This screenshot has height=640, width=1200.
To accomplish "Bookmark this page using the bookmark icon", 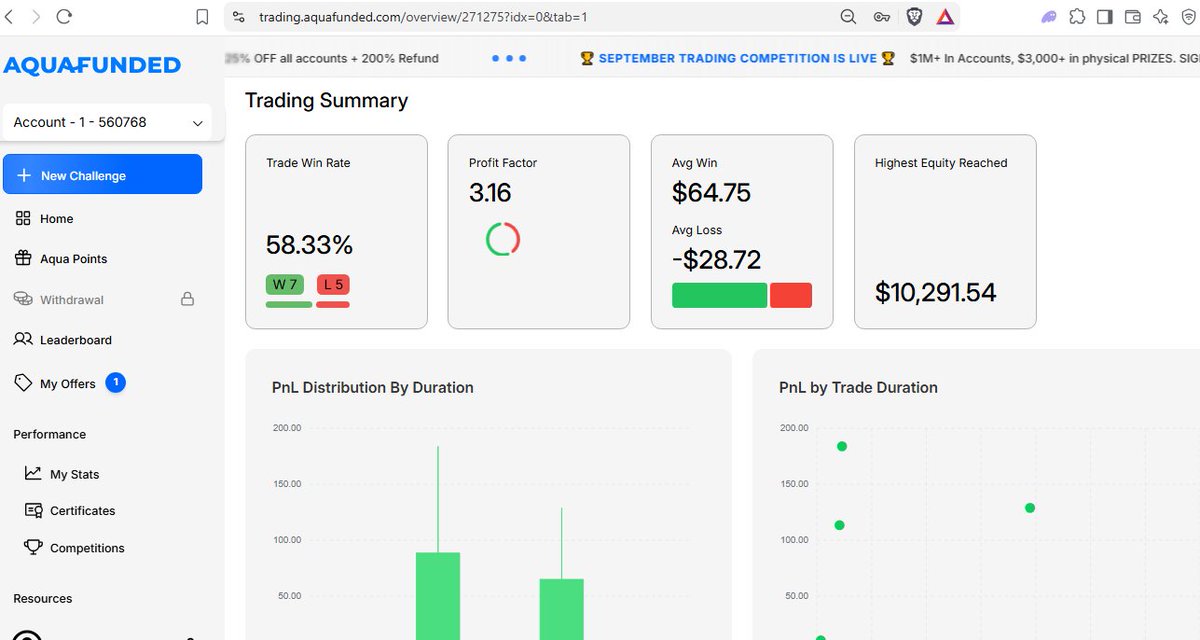I will pos(202,17).
